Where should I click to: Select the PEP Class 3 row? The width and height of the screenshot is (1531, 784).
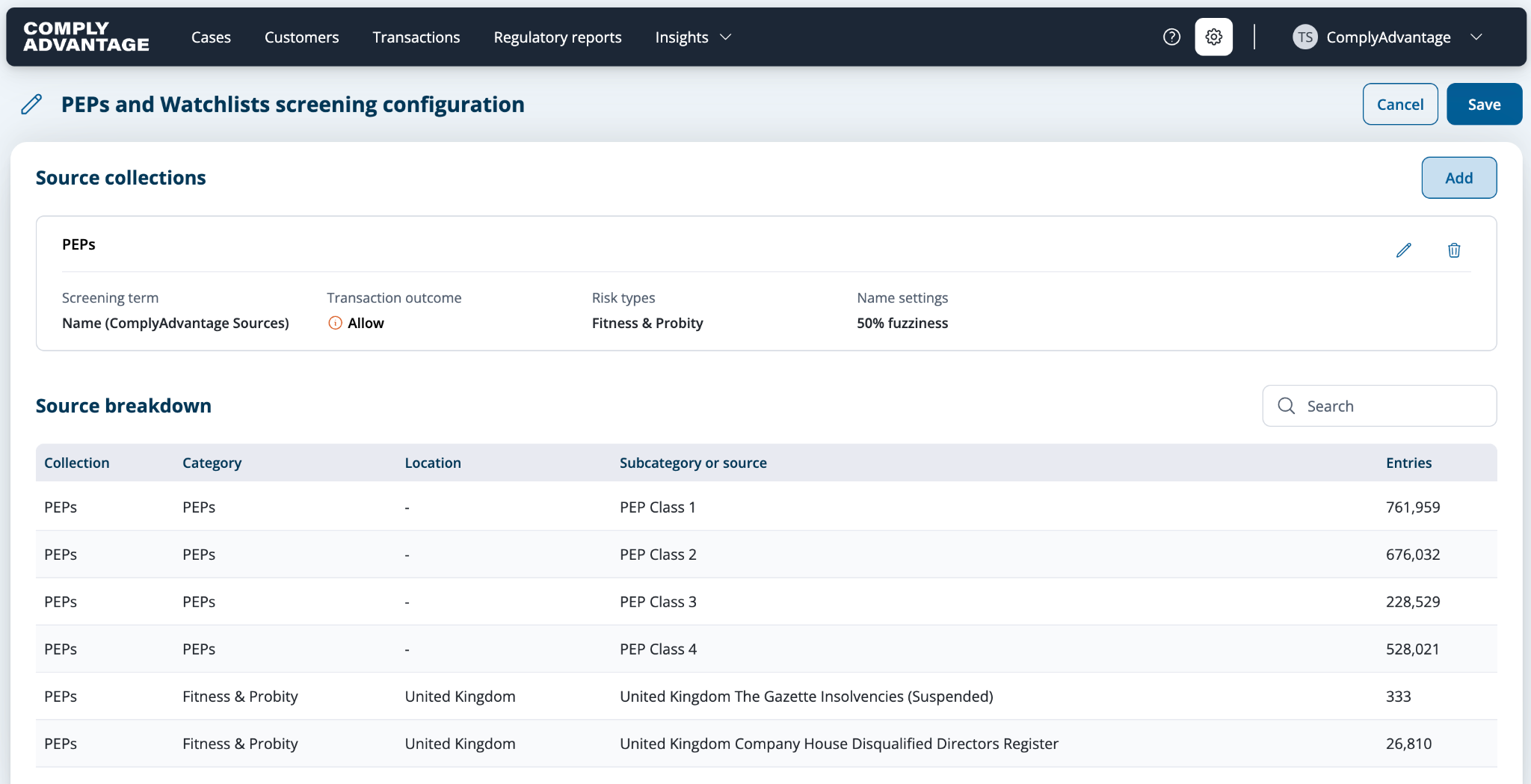pos(766,602)
